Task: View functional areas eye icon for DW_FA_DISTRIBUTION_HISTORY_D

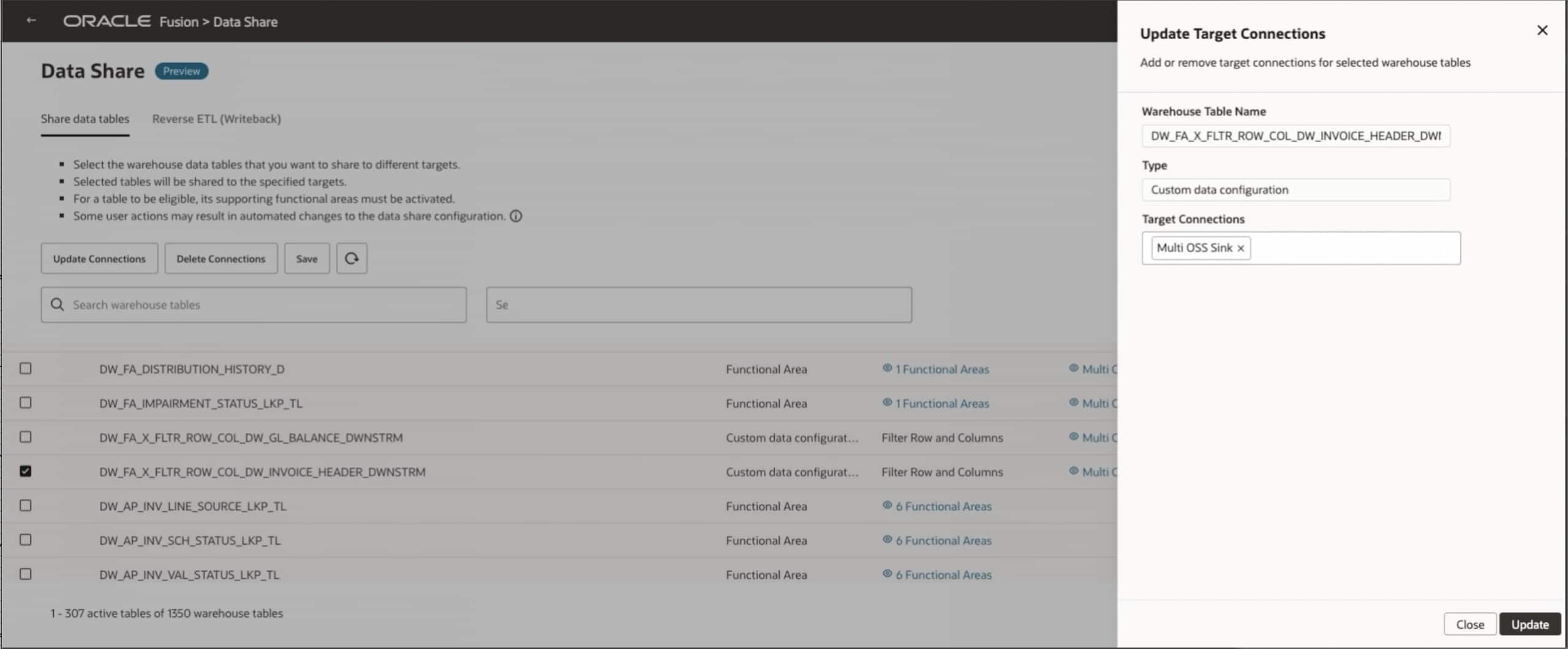Action: click(x=886, y=368)
